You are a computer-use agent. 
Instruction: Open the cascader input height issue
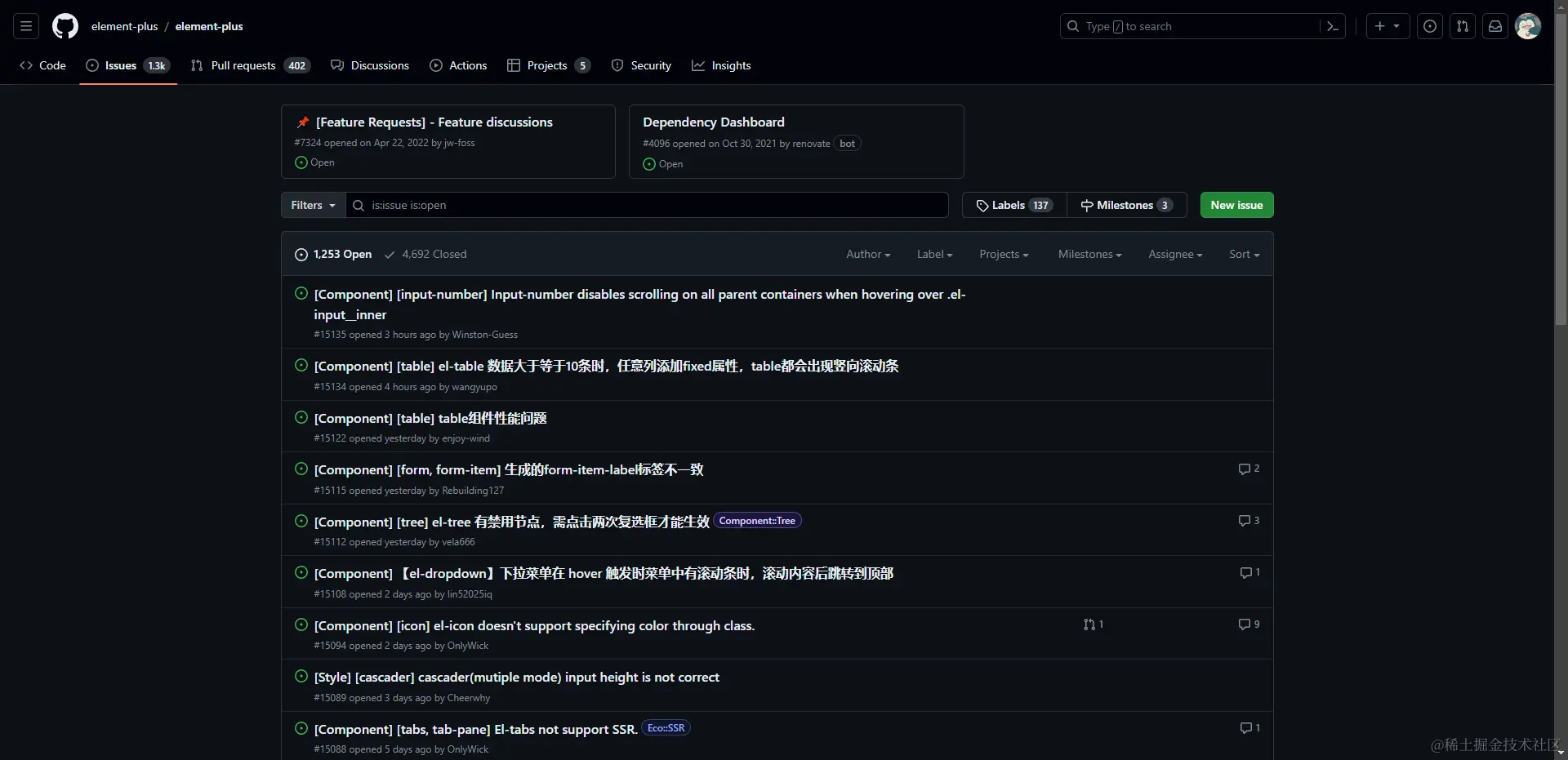click(517, 677)
